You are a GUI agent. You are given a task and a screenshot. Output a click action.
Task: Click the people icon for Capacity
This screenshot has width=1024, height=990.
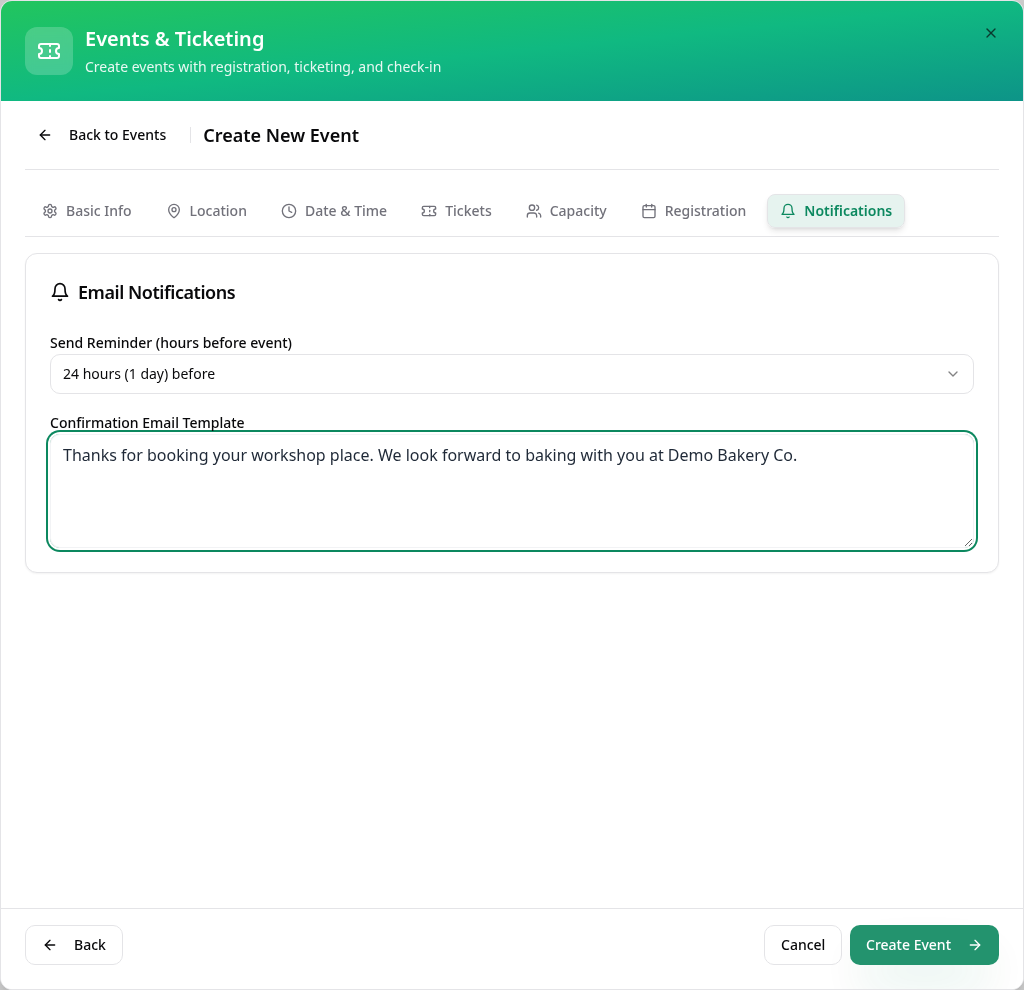534,211
